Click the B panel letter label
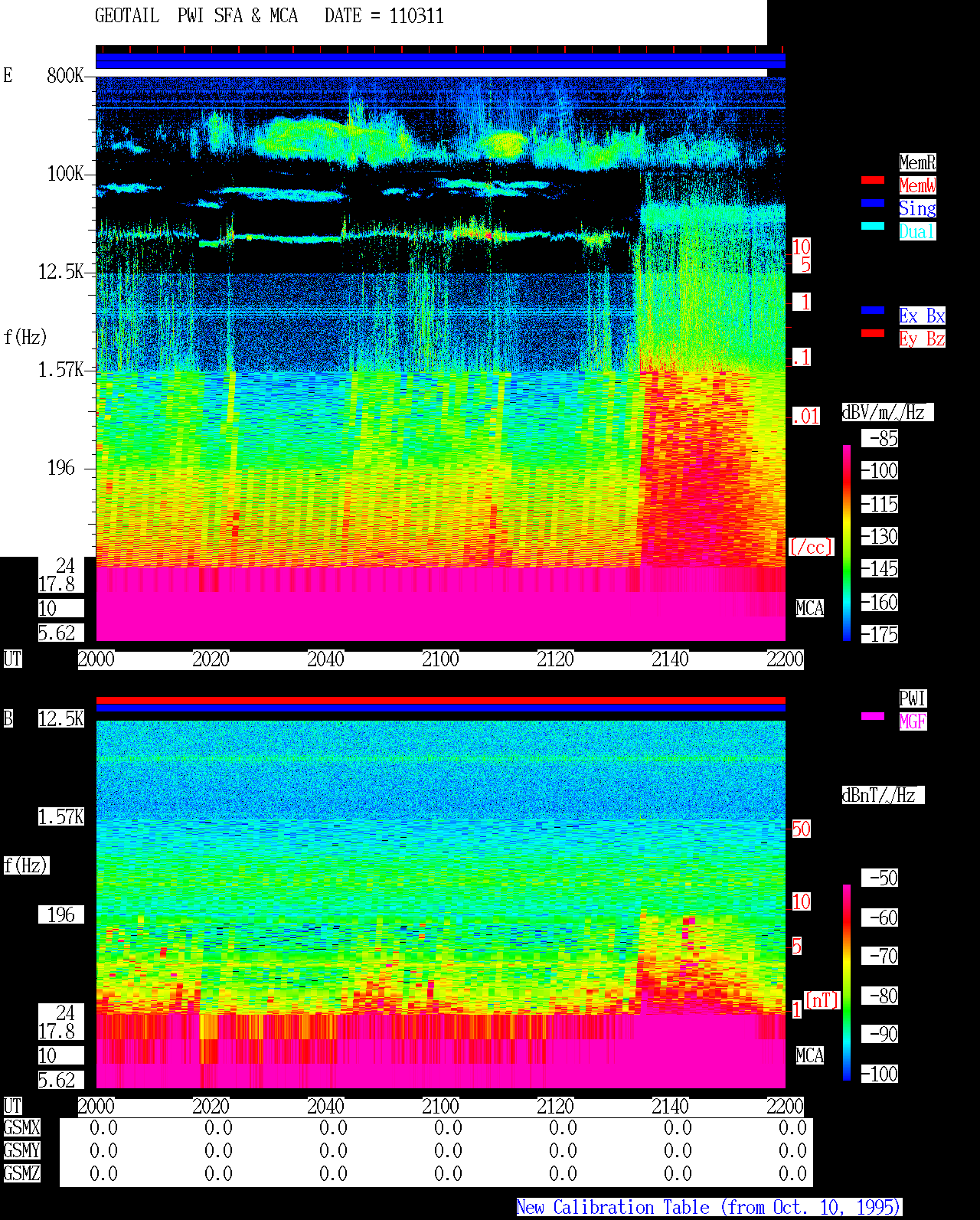Image resolution: width=980 pixels, height=1220 pixels. click(x=8, y=718)
